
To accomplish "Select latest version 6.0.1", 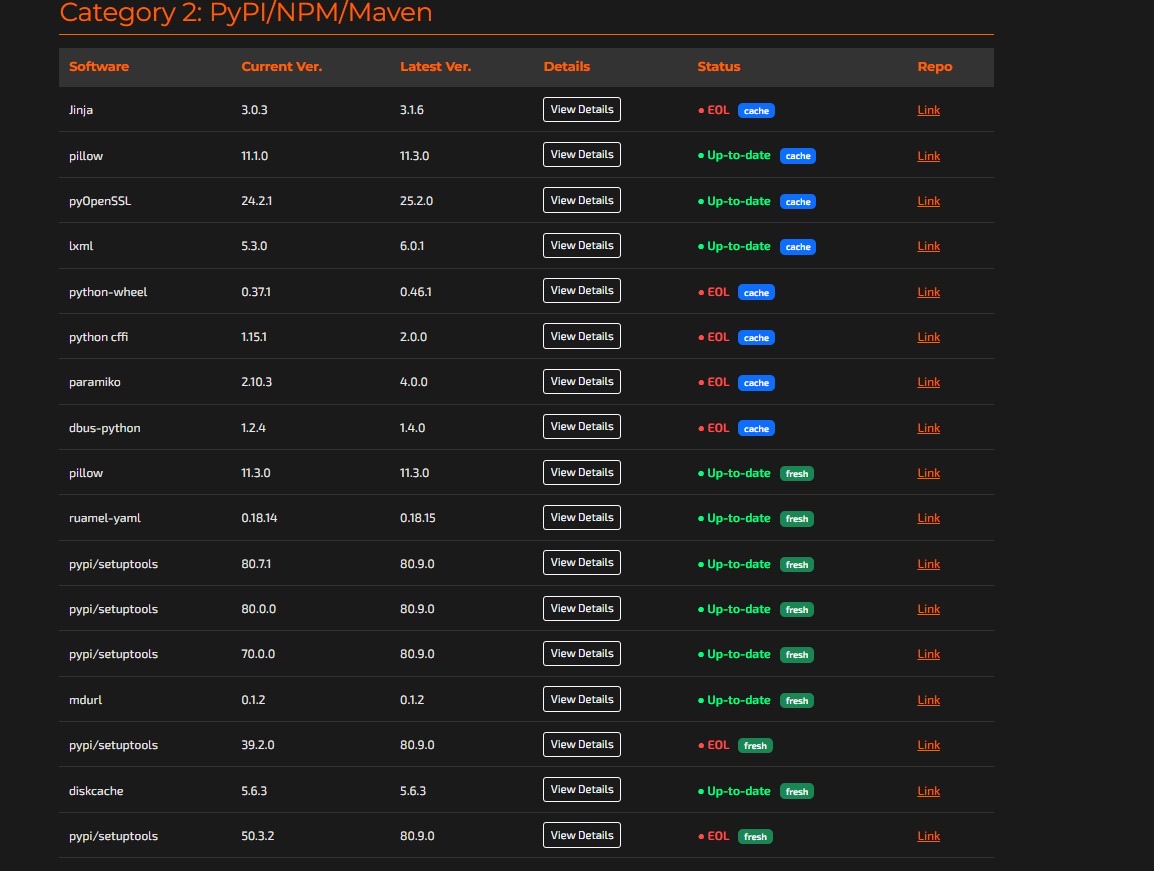I will coord(412,246).
